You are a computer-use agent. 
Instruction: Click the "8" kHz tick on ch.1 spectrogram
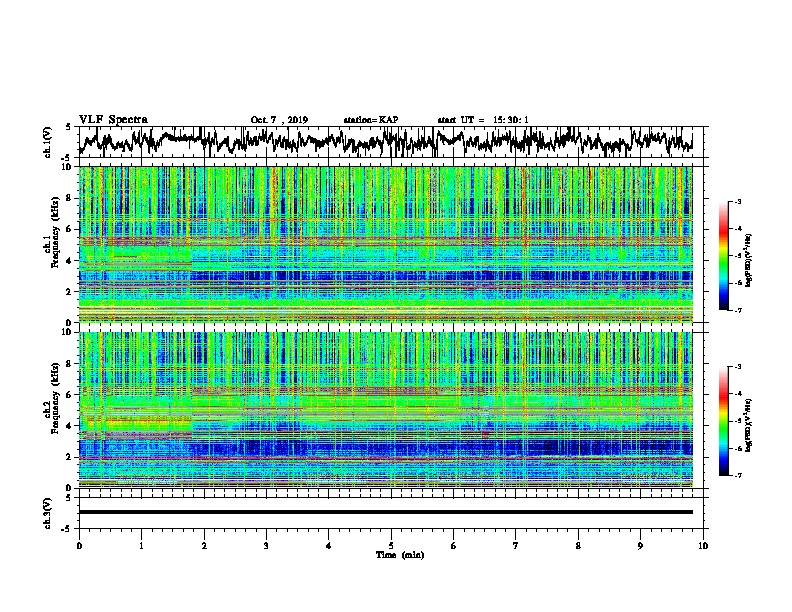[x=71, y=198]
